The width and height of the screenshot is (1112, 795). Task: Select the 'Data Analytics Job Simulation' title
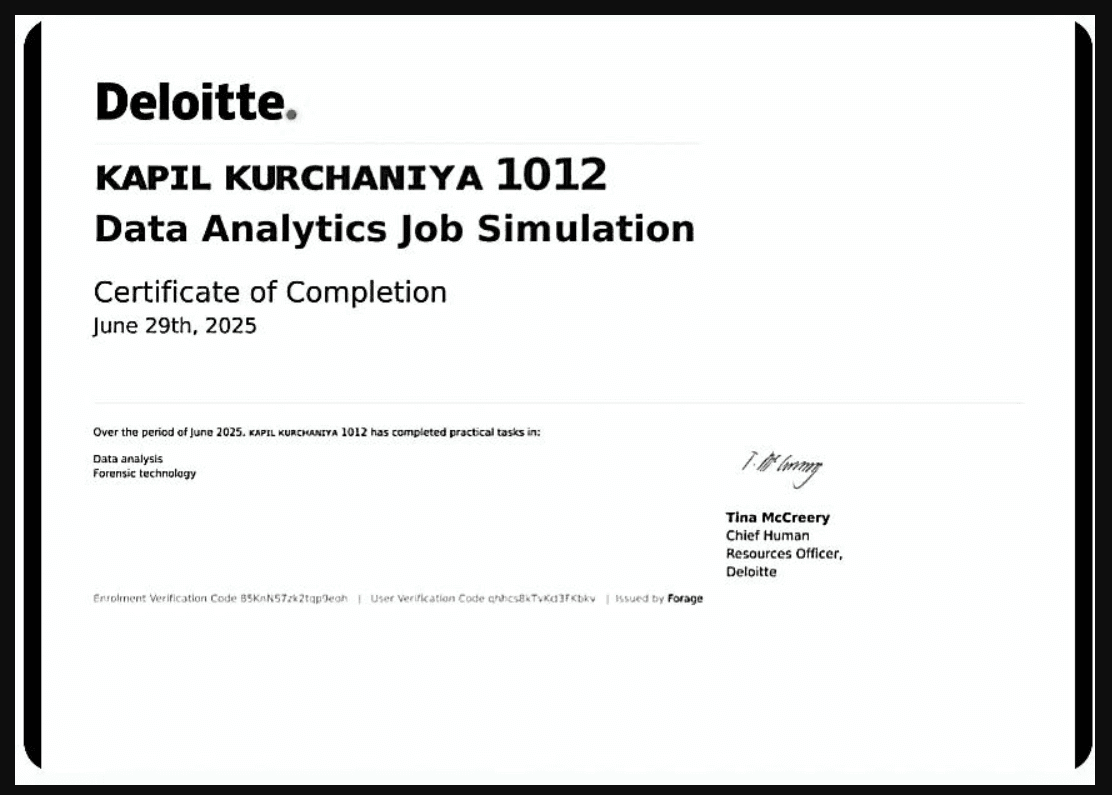click(394, 229)
